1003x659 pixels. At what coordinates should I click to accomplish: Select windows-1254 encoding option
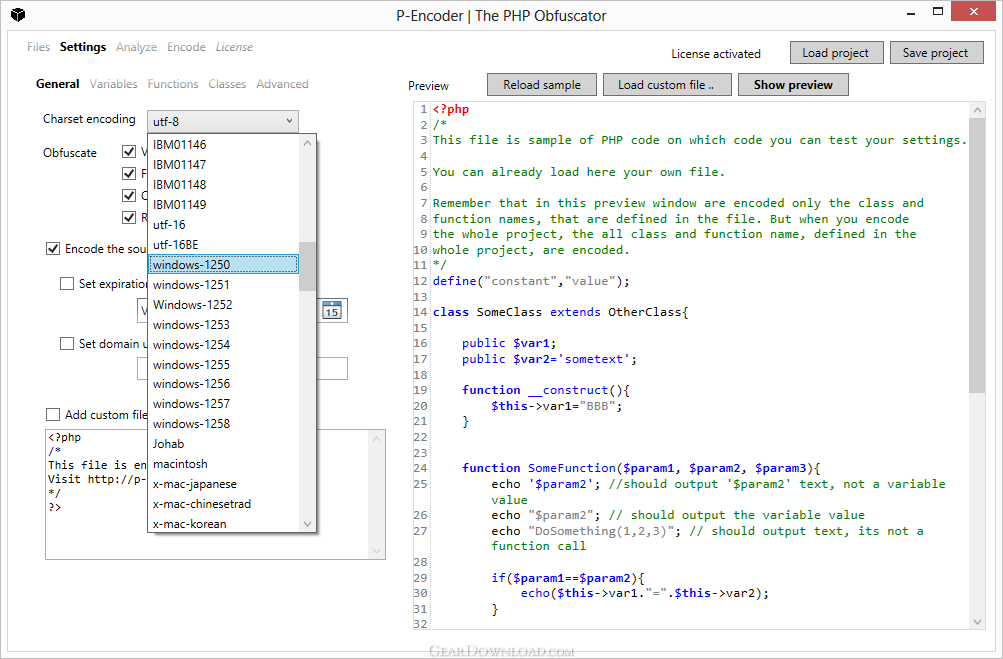coord(223,344)
